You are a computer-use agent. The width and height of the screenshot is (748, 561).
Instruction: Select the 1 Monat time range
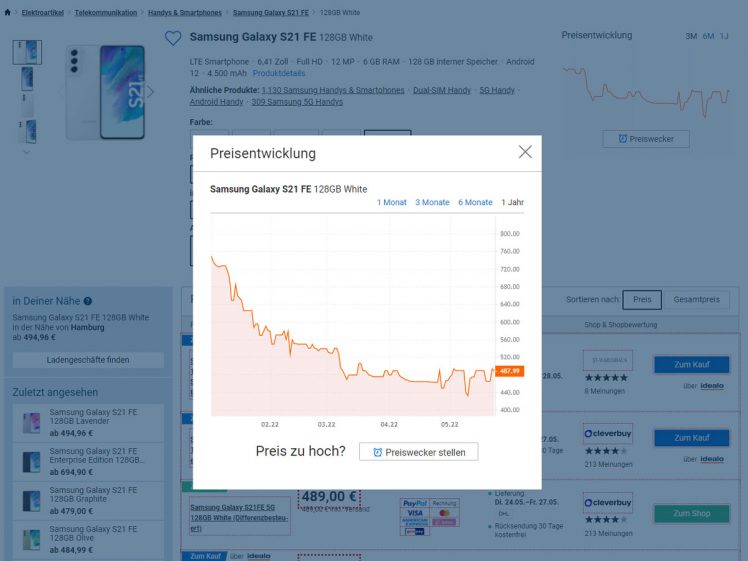(392, 202)
